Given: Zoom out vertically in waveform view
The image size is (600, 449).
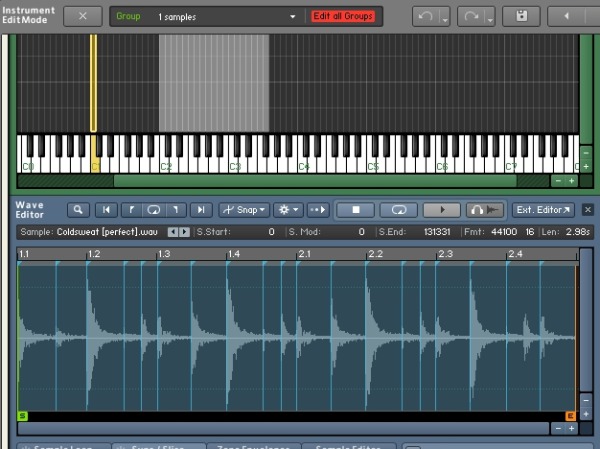Looking at the screenshot, I should [x=586, y=400].
